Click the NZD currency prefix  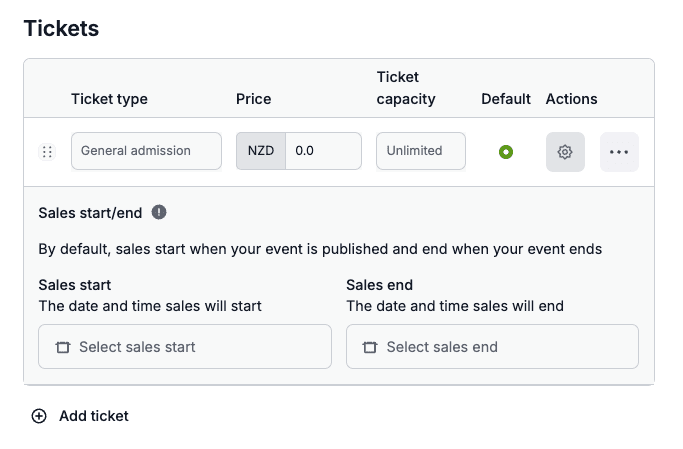coord(261,151)
